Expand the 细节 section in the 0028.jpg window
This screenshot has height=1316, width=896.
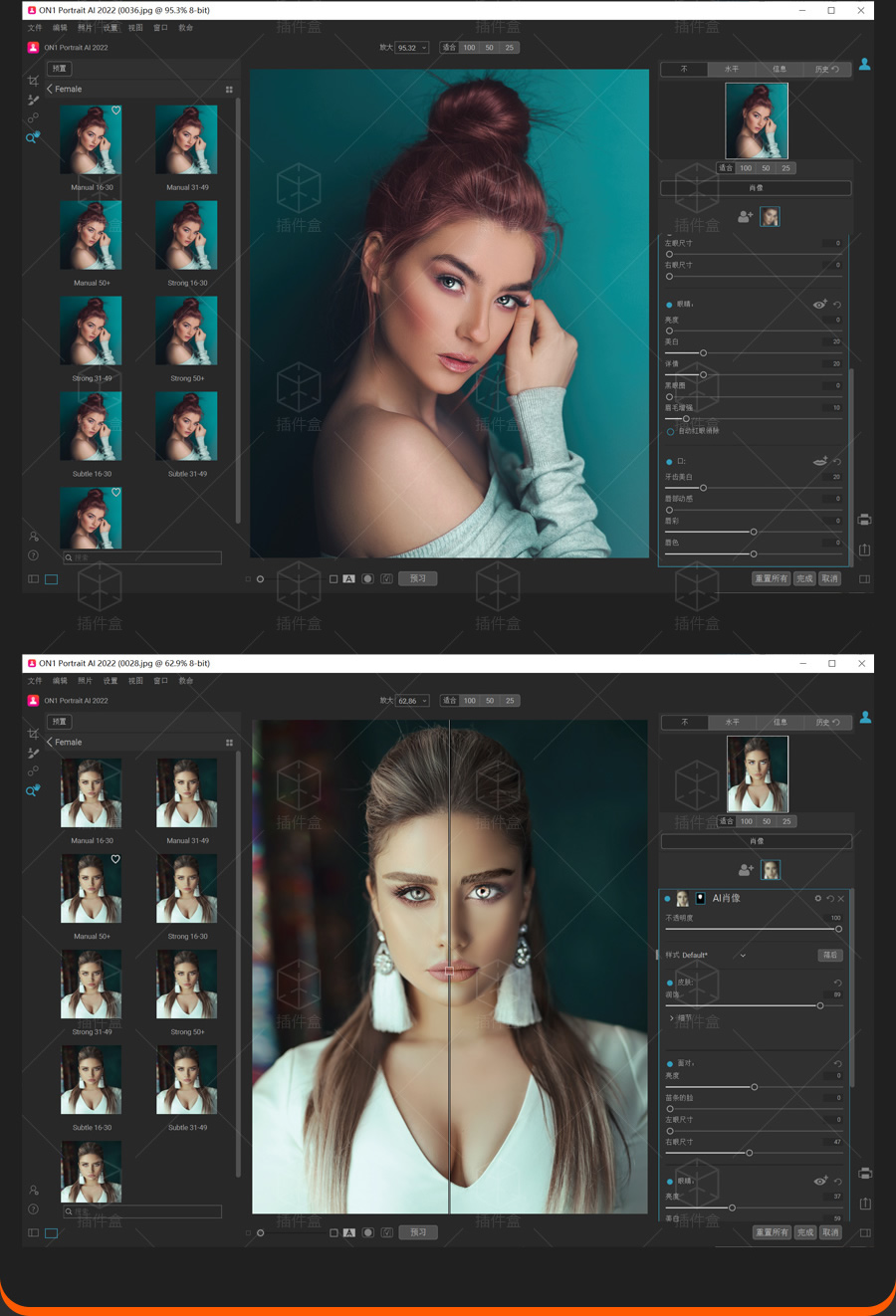point(671,1017)
